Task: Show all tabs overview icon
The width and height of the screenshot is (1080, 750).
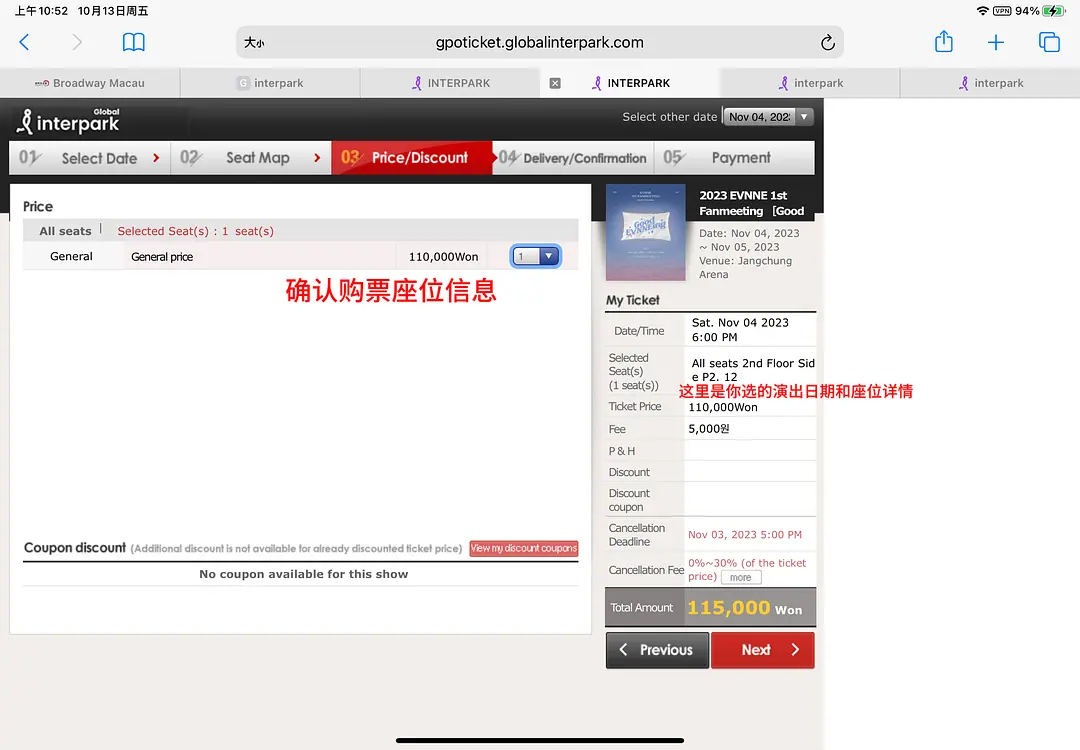Action: (1049, 43)
